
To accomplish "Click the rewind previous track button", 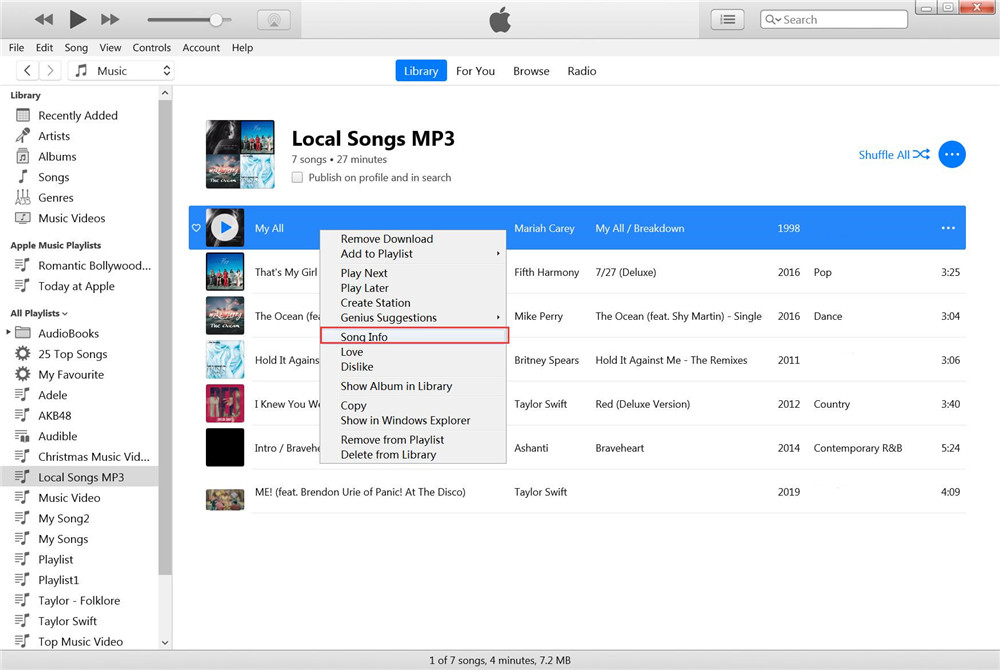I will pyautogui.click(x=44, y=20).
